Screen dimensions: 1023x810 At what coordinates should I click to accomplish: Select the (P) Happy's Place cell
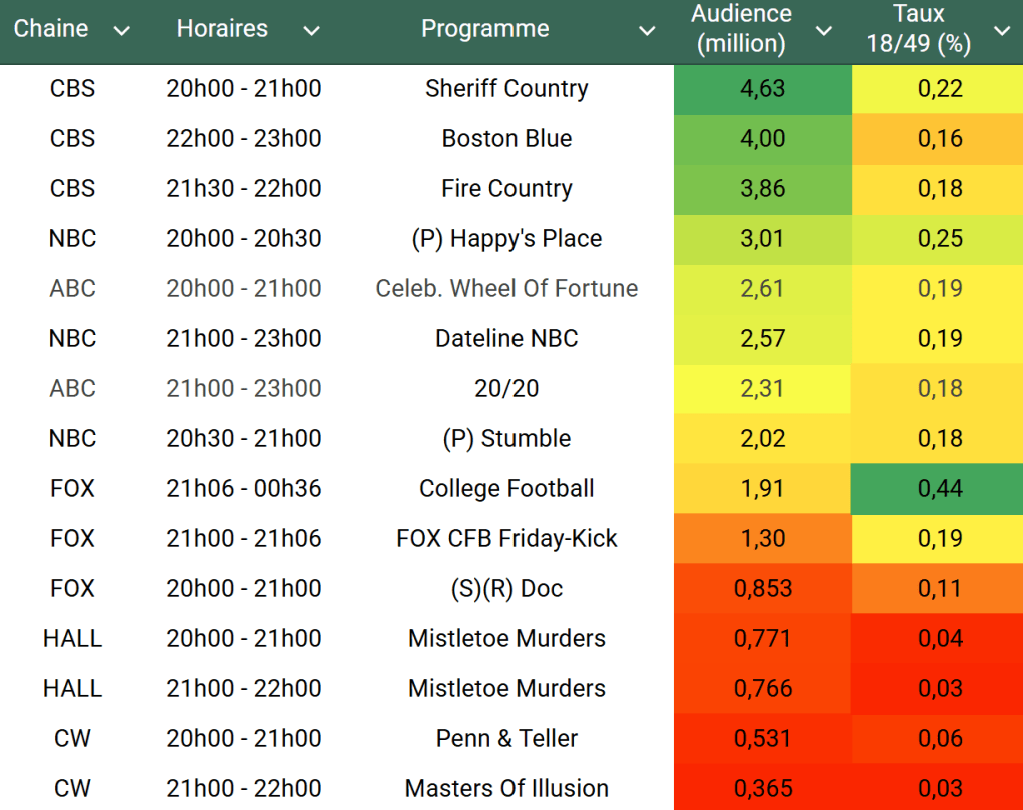506,238
